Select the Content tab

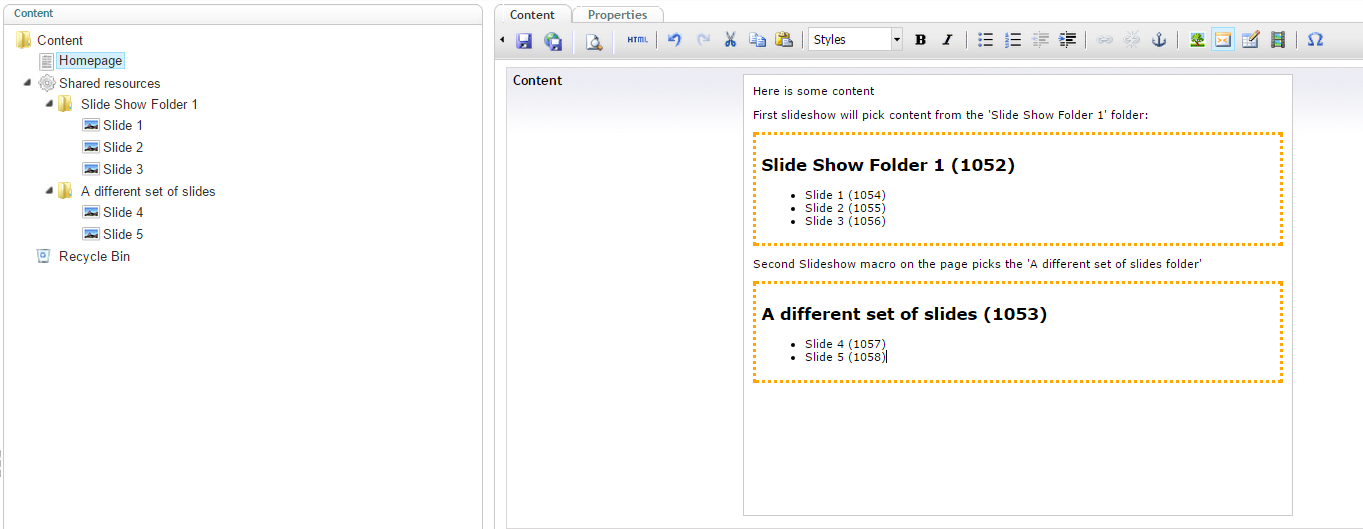(532, 15)
